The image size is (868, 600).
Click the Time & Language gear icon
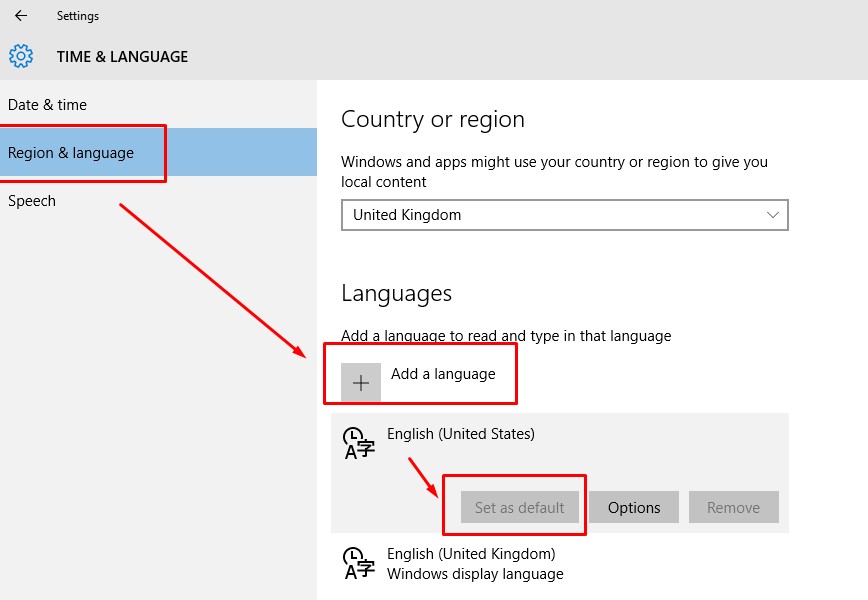pyautogui.click(x=21, y=56)
